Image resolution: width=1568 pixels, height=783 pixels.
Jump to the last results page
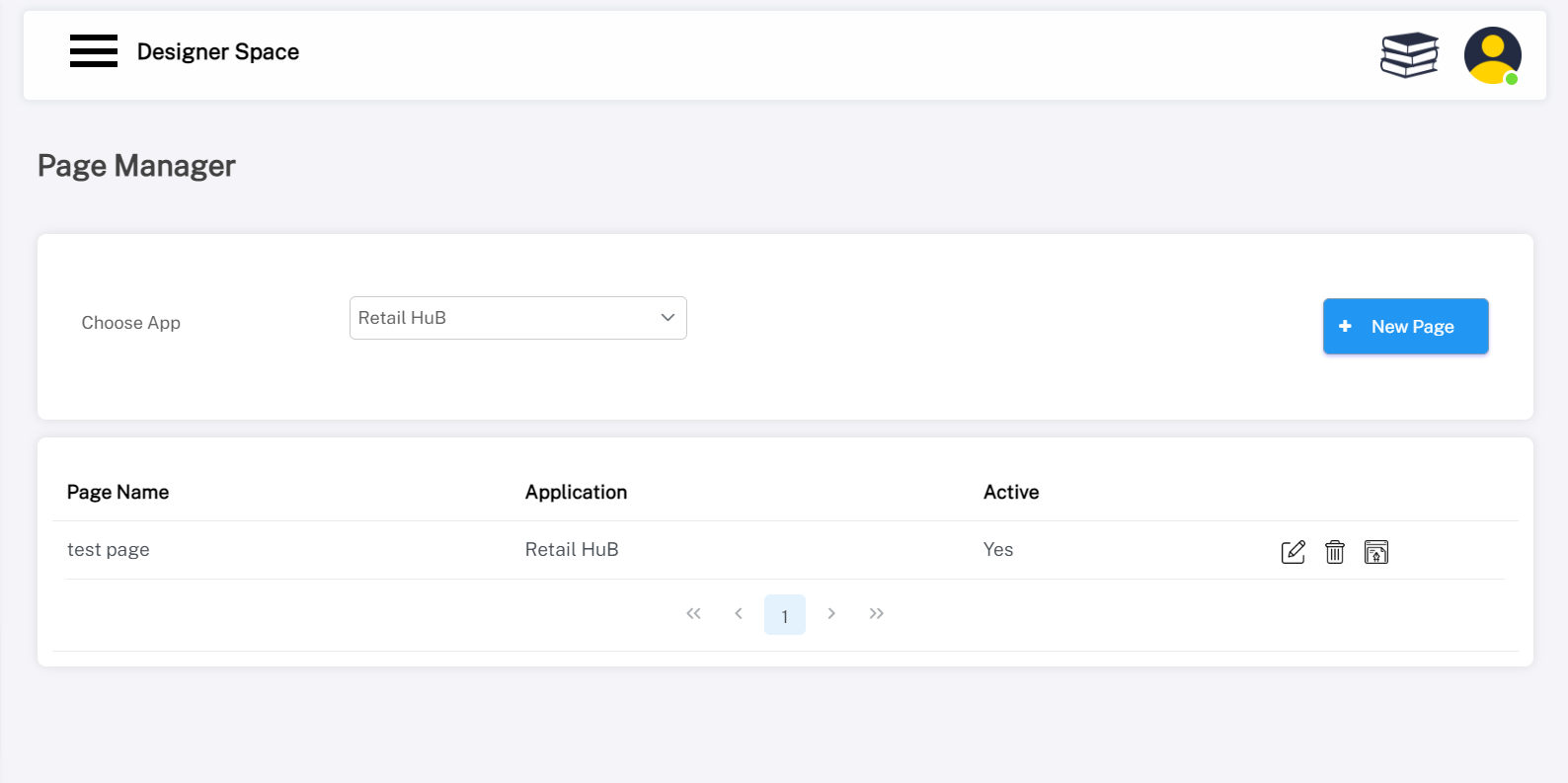click(876, 614)
